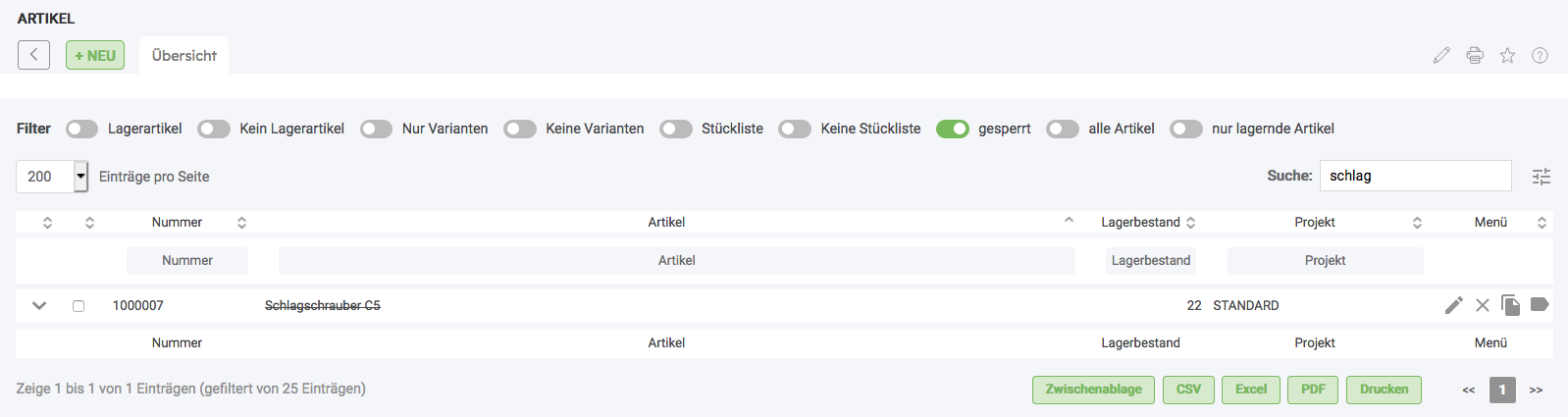
Task: Click the back arrow button
Action: tap(33, 55)
